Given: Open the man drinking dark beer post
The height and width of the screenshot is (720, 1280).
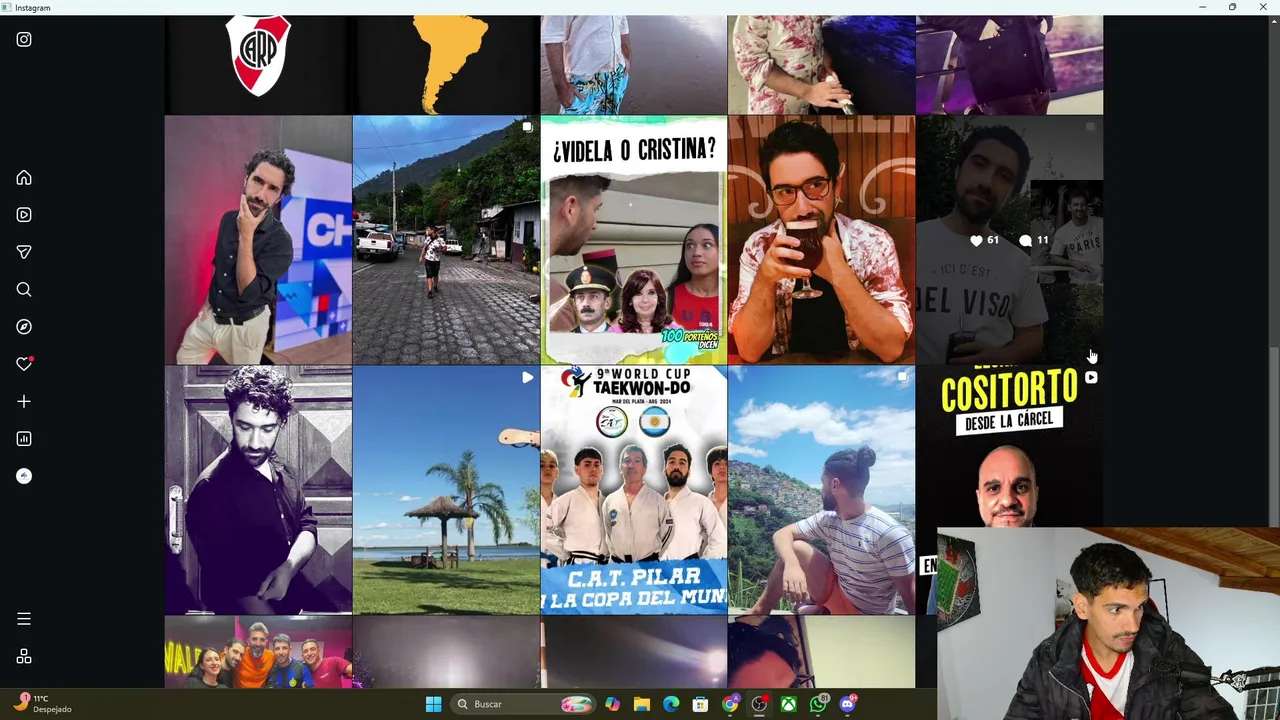Looking at the screenshot, I should tap(822, 240).
